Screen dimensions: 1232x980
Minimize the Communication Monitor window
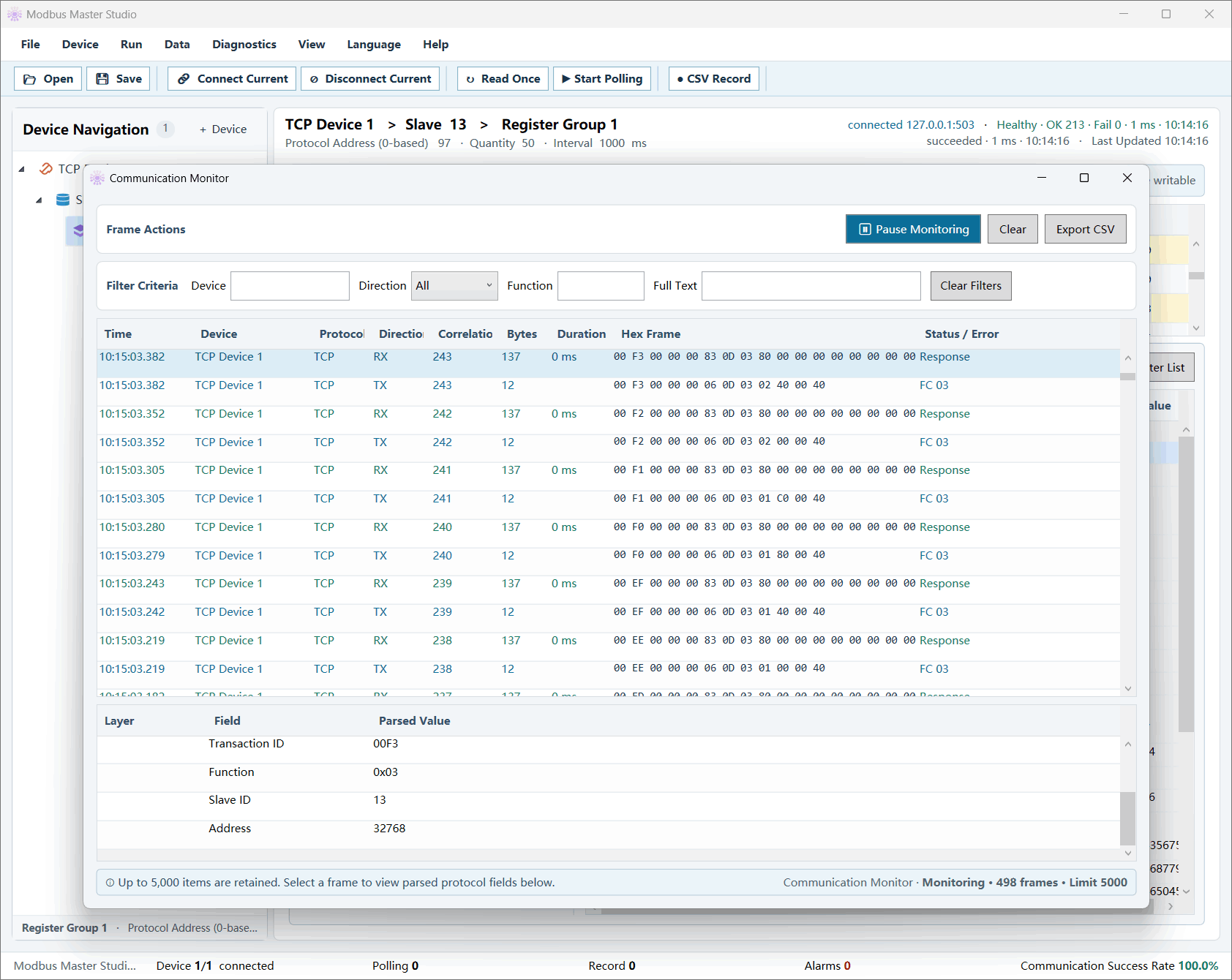1042,178
